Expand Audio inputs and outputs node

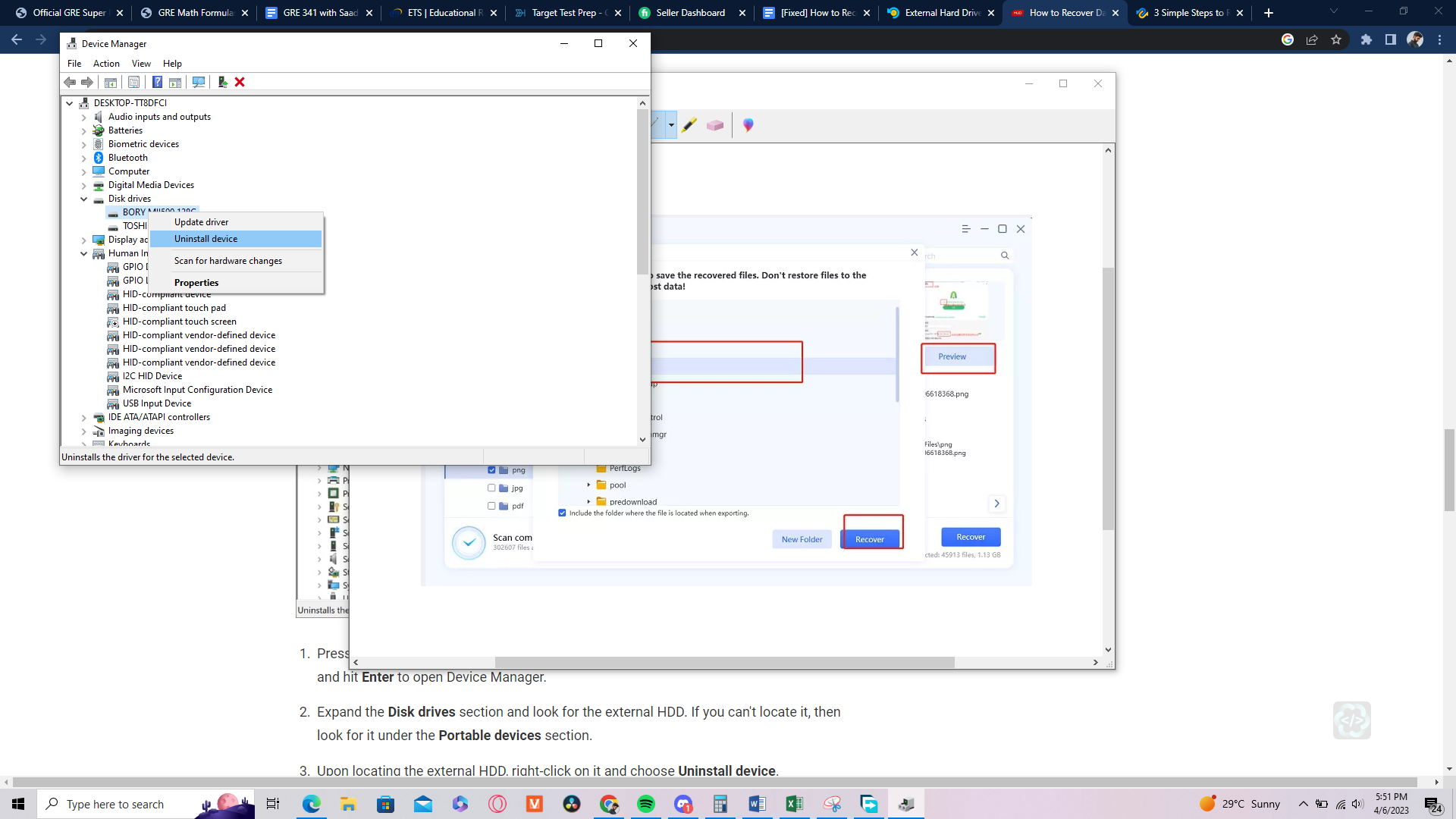point(84,117)
